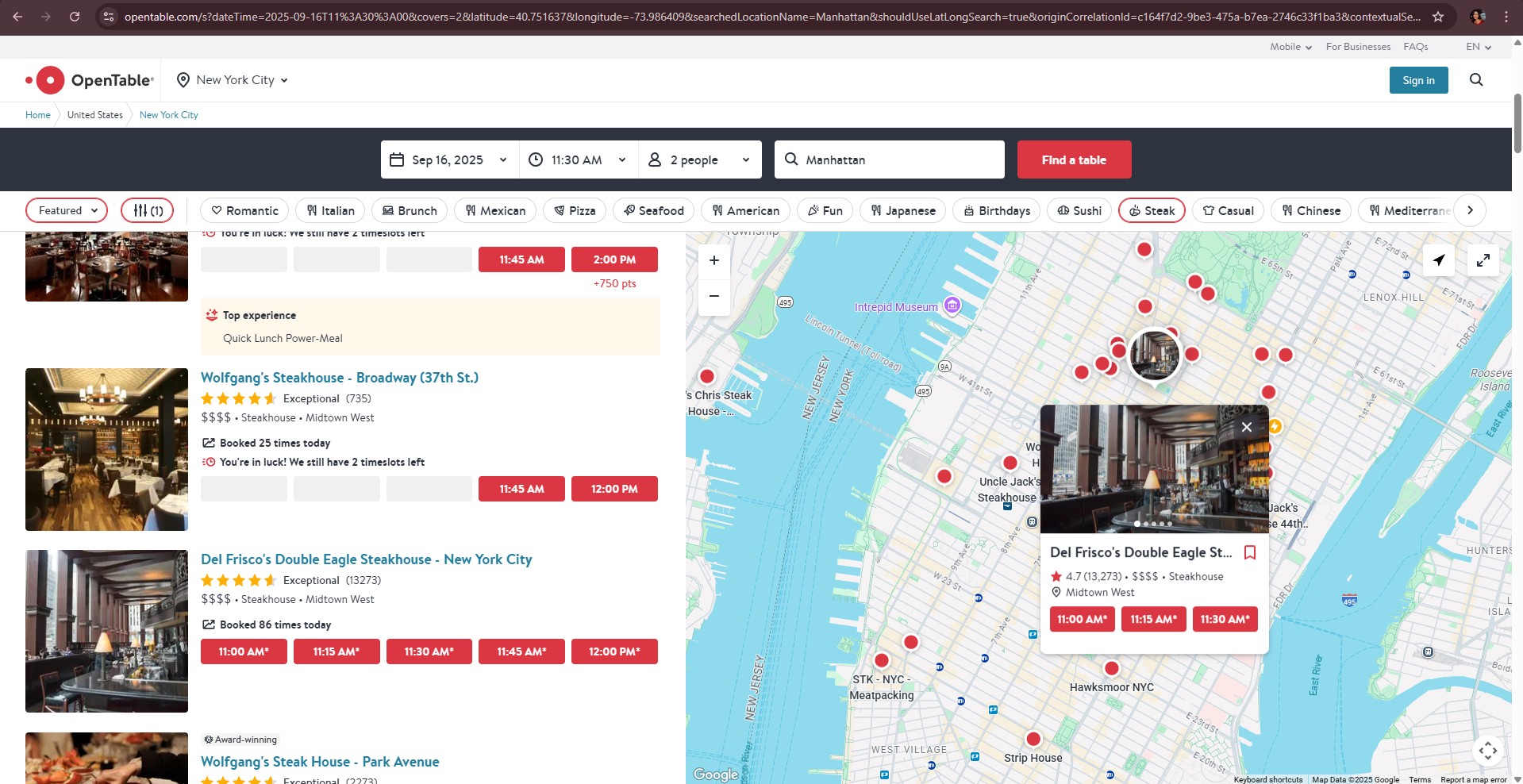Toggle the Italian filter chip
Image resolution: width=1523 pixels, height=784 pixels.
(330, 210)
